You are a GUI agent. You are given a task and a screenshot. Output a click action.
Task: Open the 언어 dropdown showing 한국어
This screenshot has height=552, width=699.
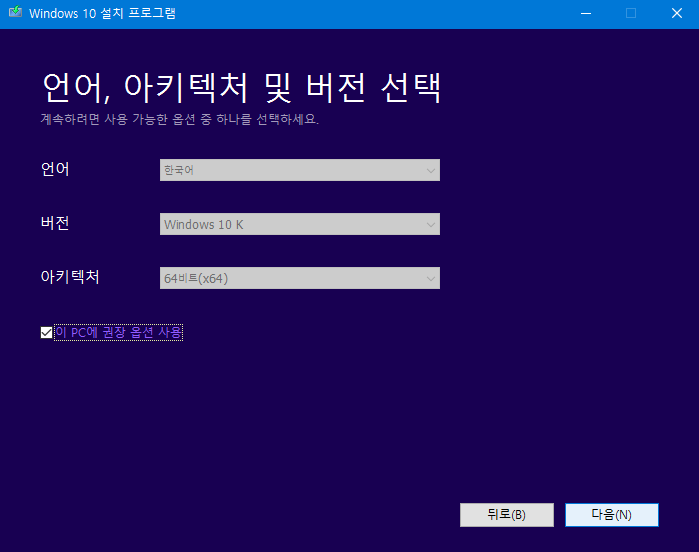[300, 170]
